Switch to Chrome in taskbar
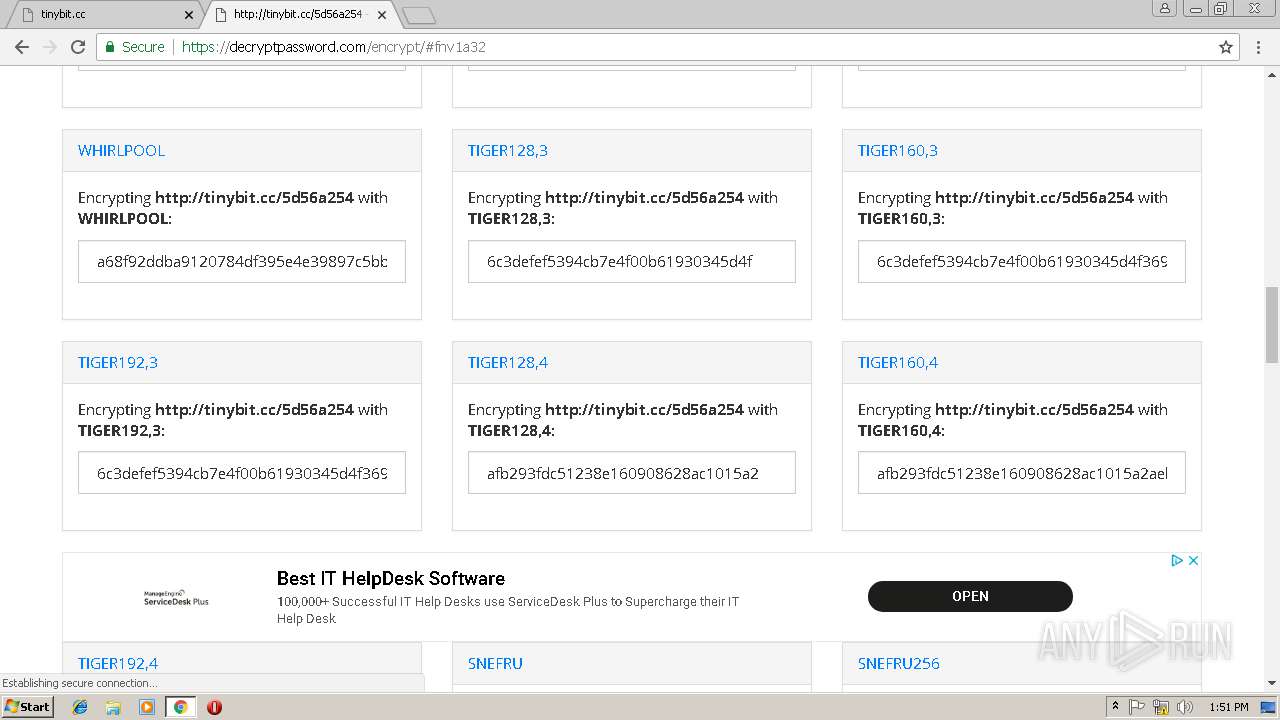 pos(180,707)
